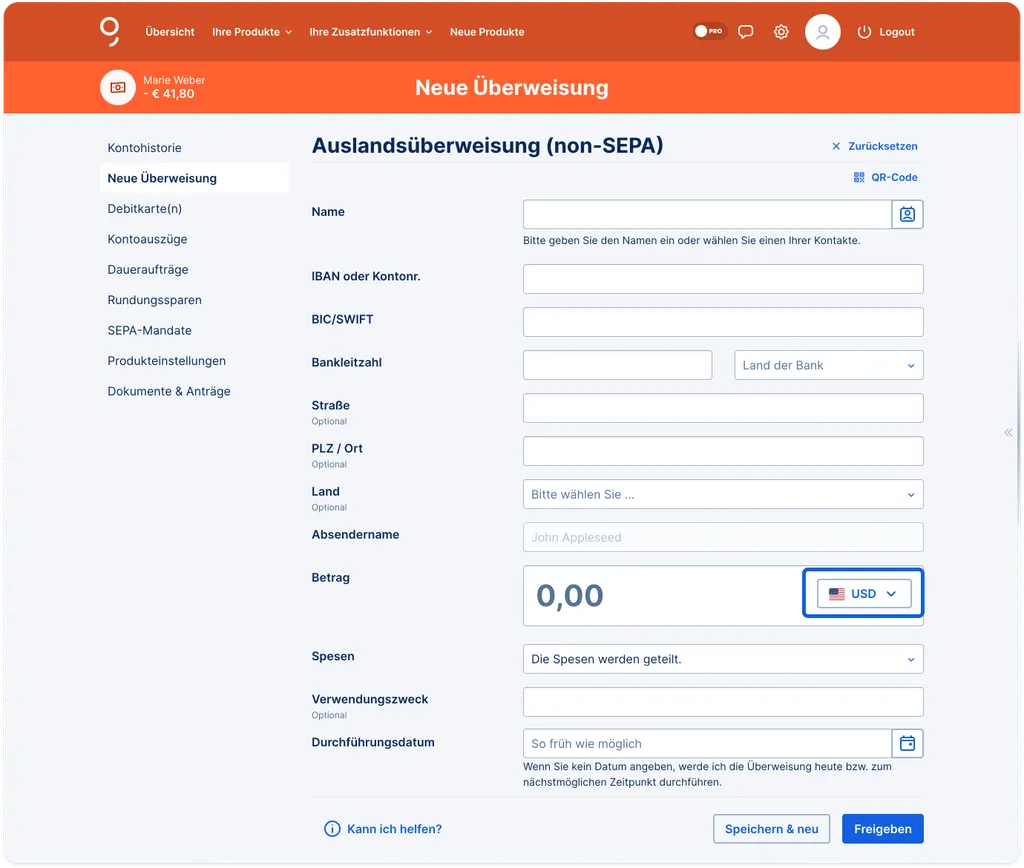The height and width of the screenshot is (868, 1024).
Task: Focus the Name input field
Action: coord(707,214)
